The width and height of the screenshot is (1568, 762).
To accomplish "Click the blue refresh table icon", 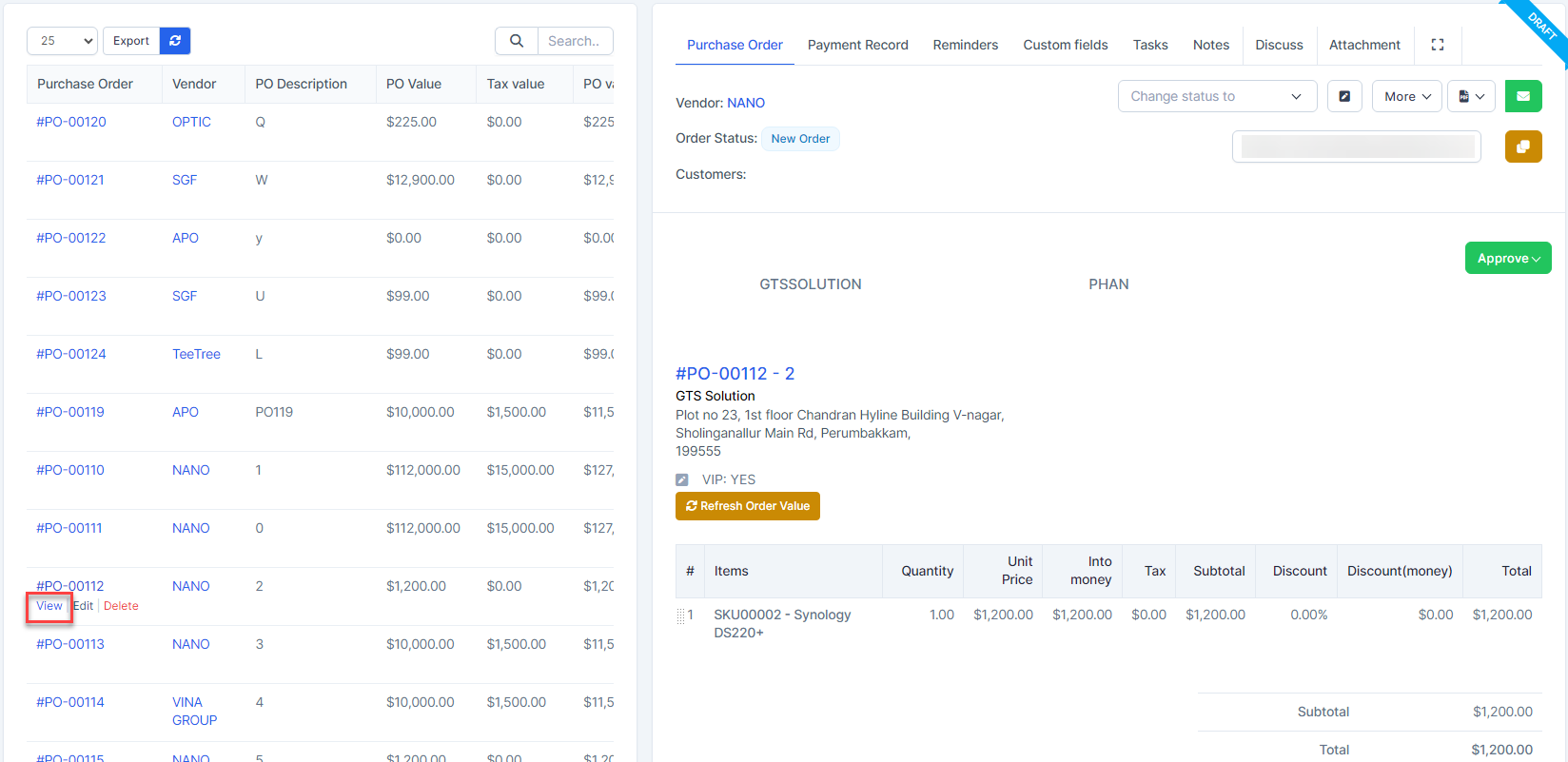I will coord(175,41).
